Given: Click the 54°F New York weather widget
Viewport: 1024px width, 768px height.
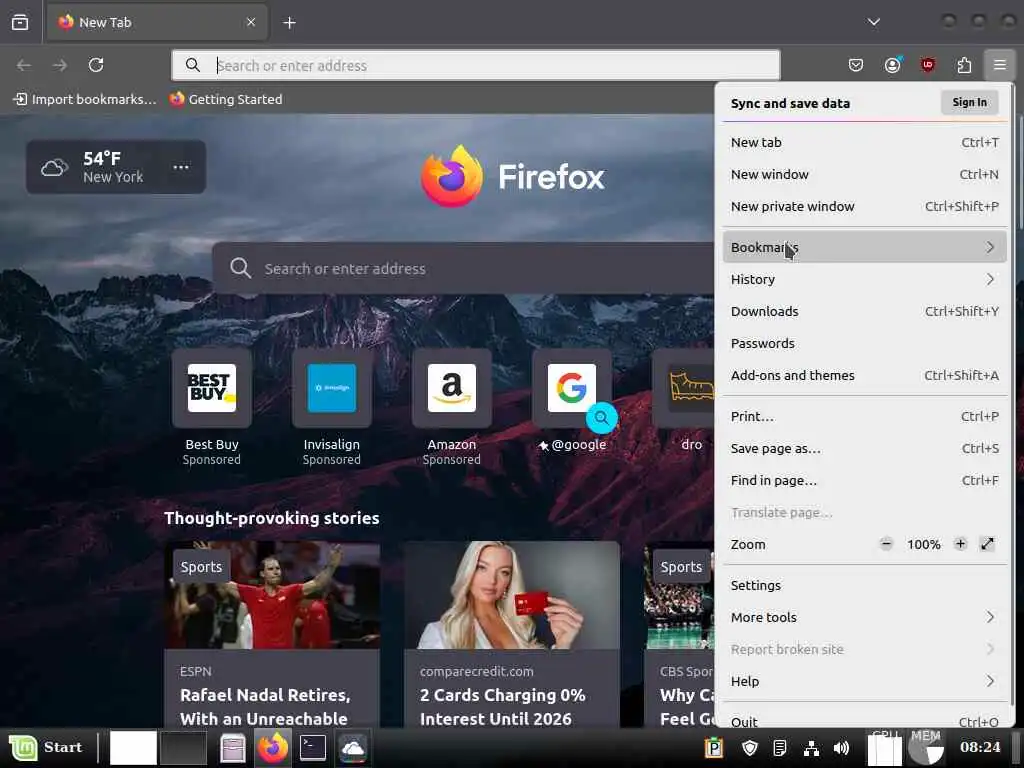Looking at the screenshot, I should coord(116,167).
